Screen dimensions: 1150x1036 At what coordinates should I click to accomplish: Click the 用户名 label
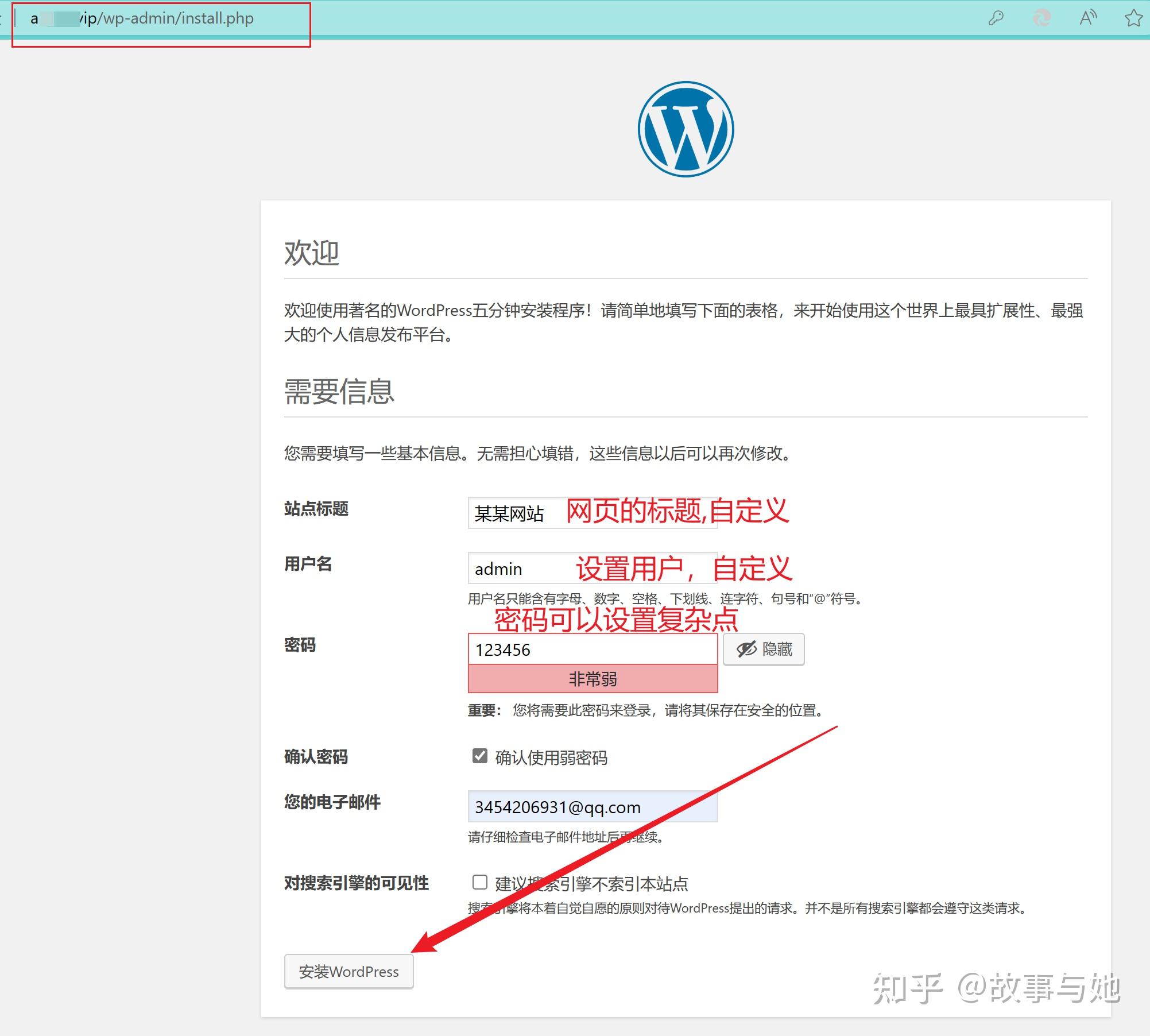(x=308, y=564)
